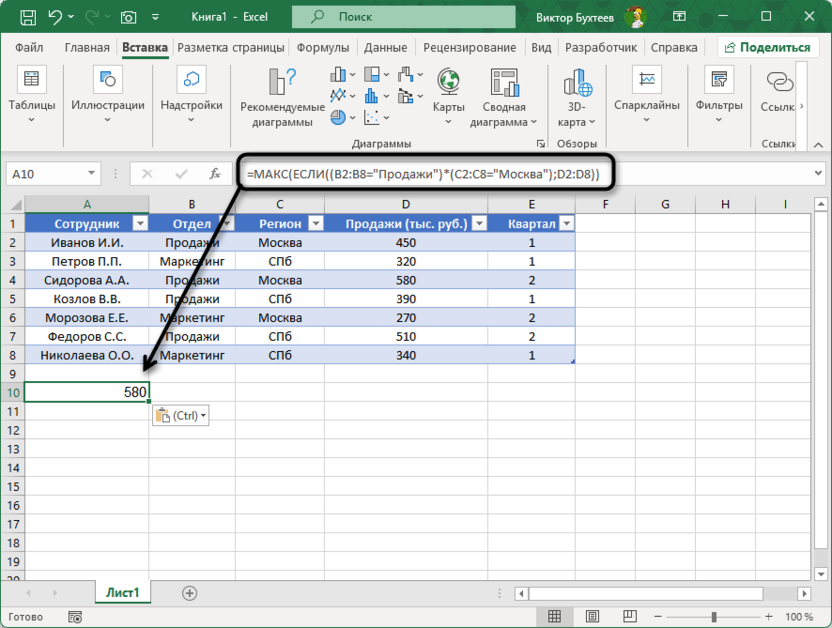The height and width of the screenshot is (628, 832).
Task: Open Recommended Charts (Рекомендуемые диаграммы)
Action: tap(282, 99)
